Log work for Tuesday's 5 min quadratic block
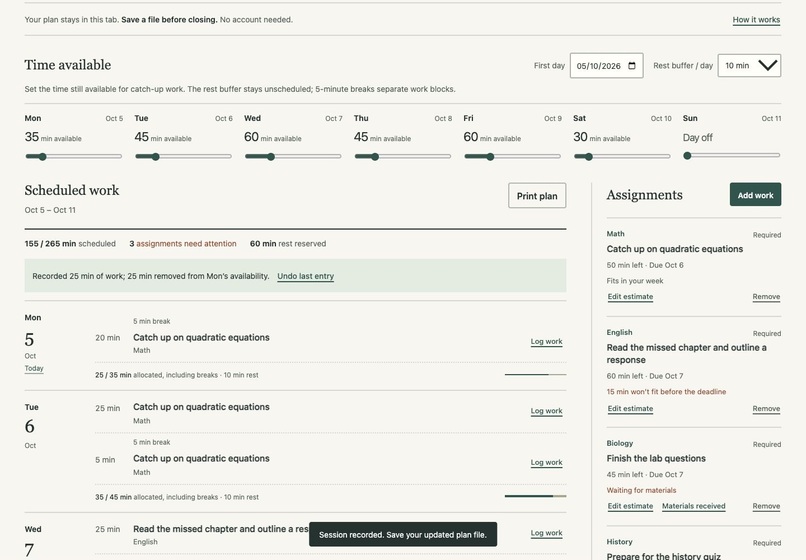Screen dimensions: 806x560 [x=546, y=462]
